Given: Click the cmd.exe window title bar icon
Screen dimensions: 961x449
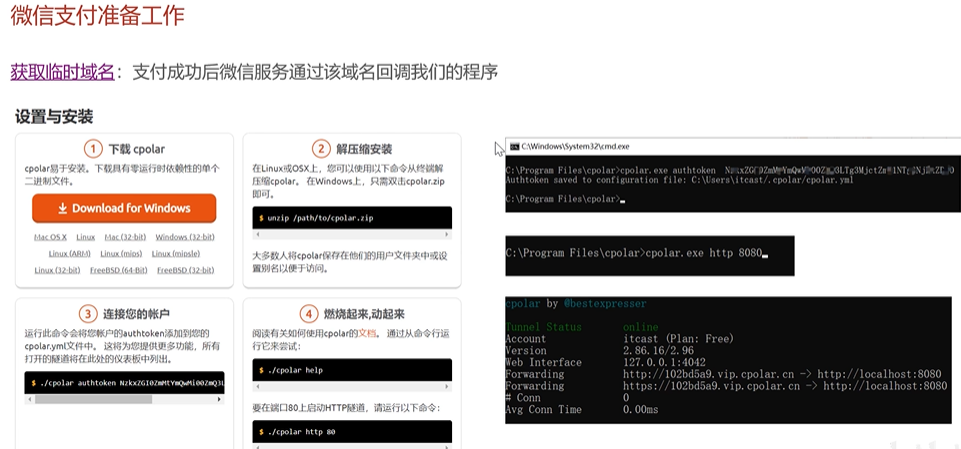Looking at the screenshot, I should point(515,146).
